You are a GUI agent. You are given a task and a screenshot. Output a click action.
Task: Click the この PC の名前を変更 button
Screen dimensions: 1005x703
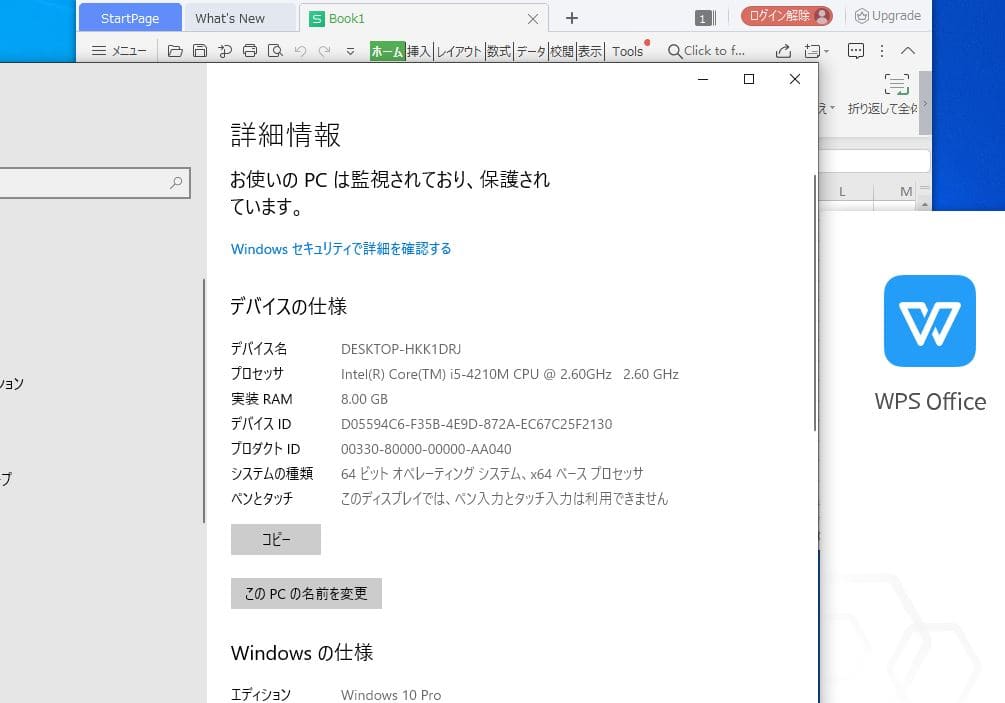(306, 593)
